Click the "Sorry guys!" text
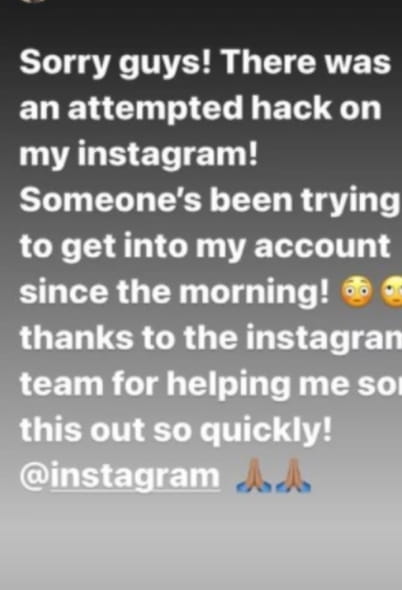The height and width of the screenshot is (590, 402). (x=116, y=63)
